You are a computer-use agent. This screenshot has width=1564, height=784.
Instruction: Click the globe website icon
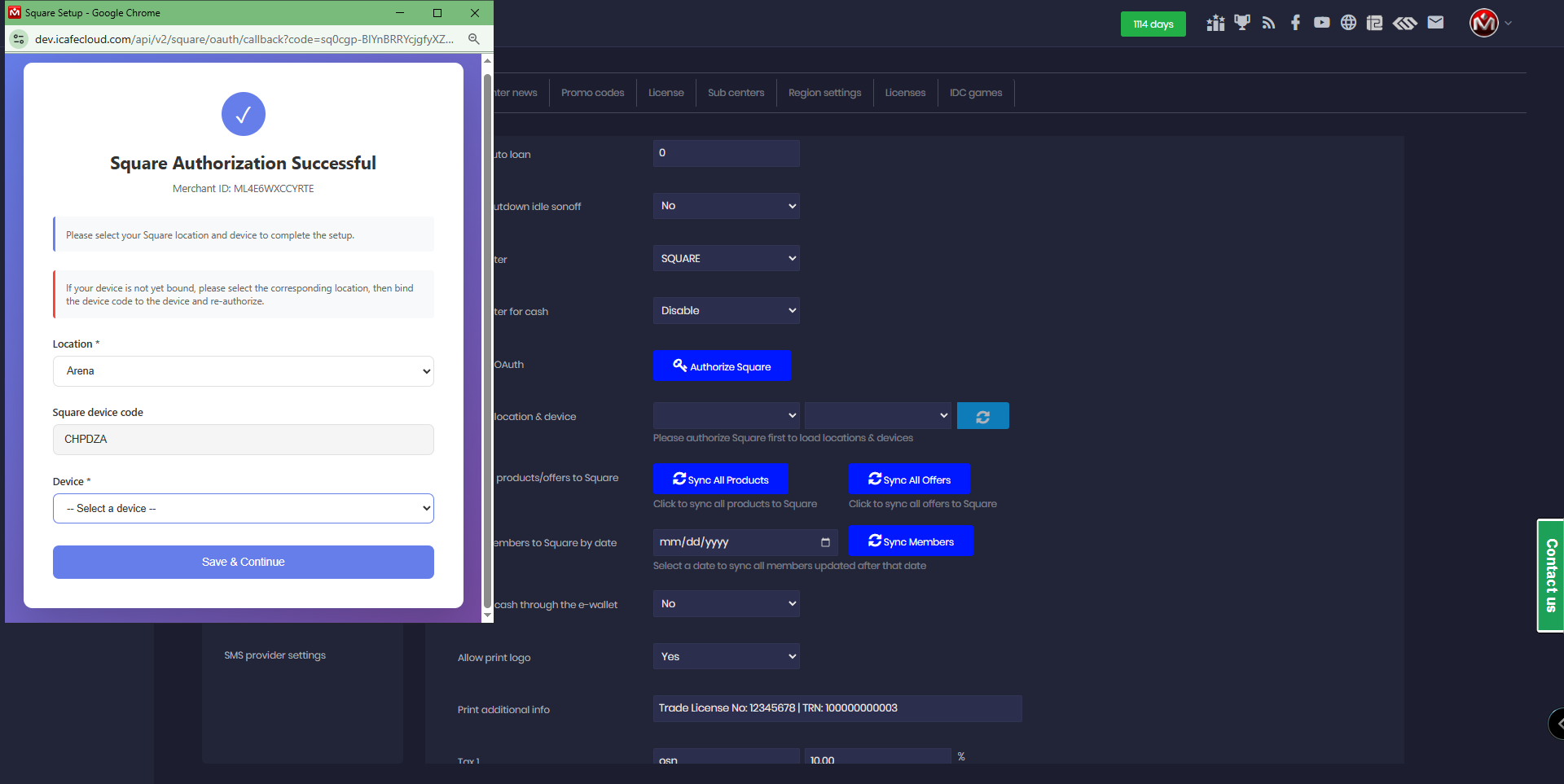(1348, 23)
